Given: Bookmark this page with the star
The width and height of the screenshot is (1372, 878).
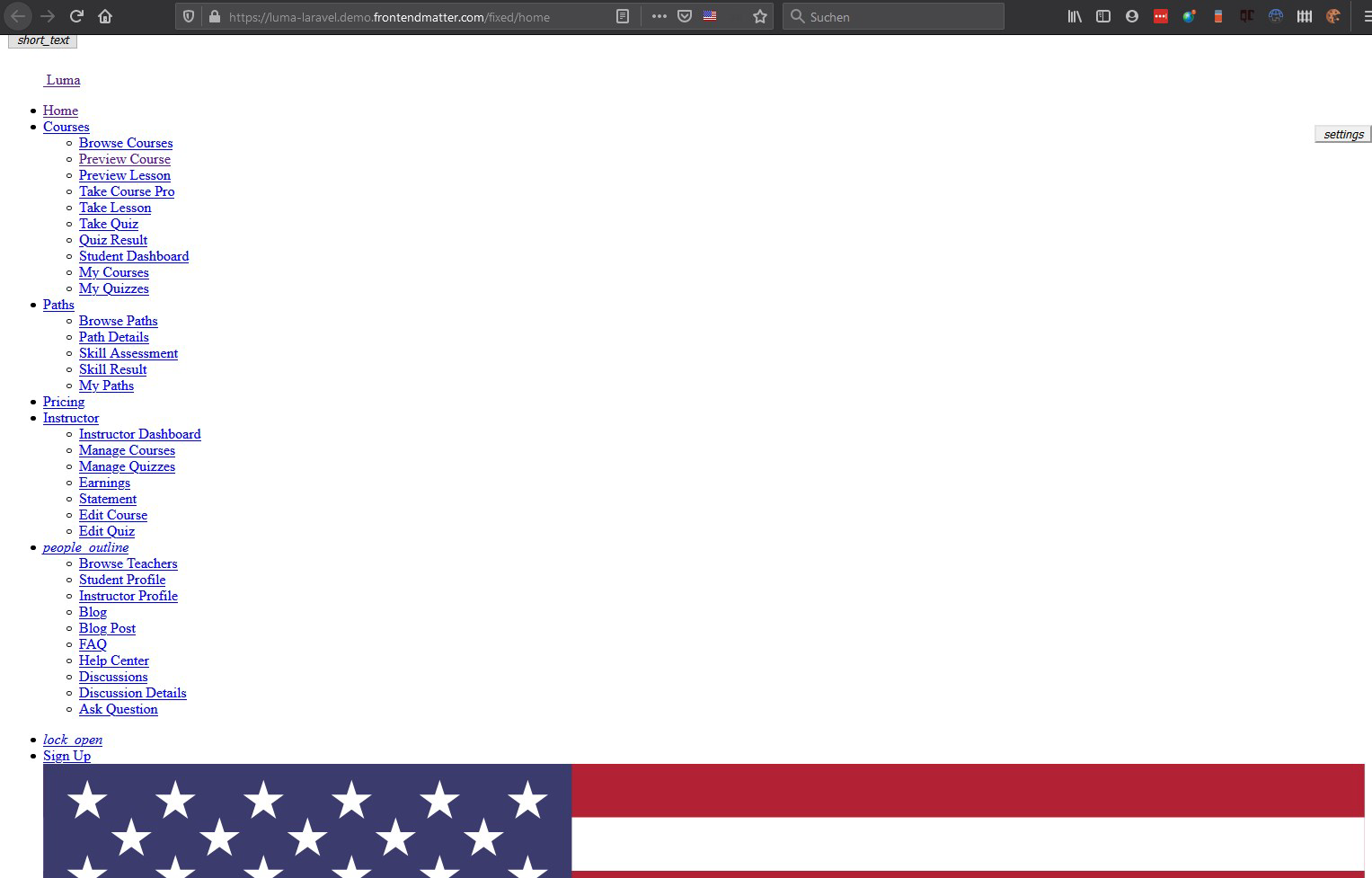Looking at the screenshot, I should point(760,16).
